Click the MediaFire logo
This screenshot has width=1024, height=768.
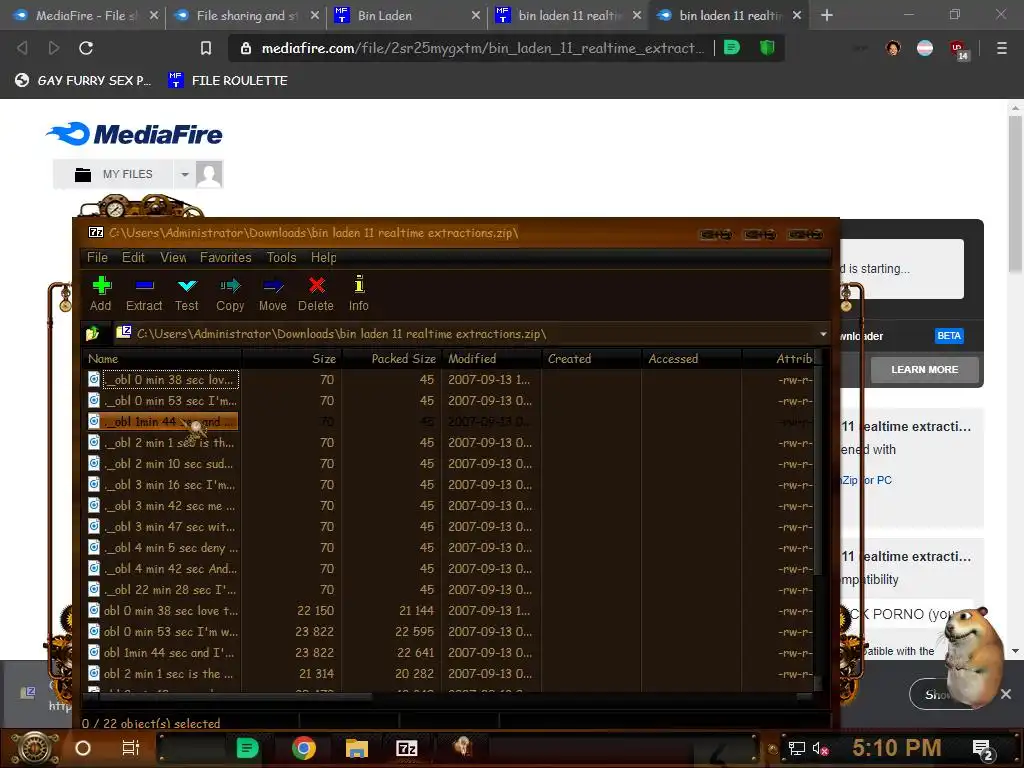coord(135,134)
